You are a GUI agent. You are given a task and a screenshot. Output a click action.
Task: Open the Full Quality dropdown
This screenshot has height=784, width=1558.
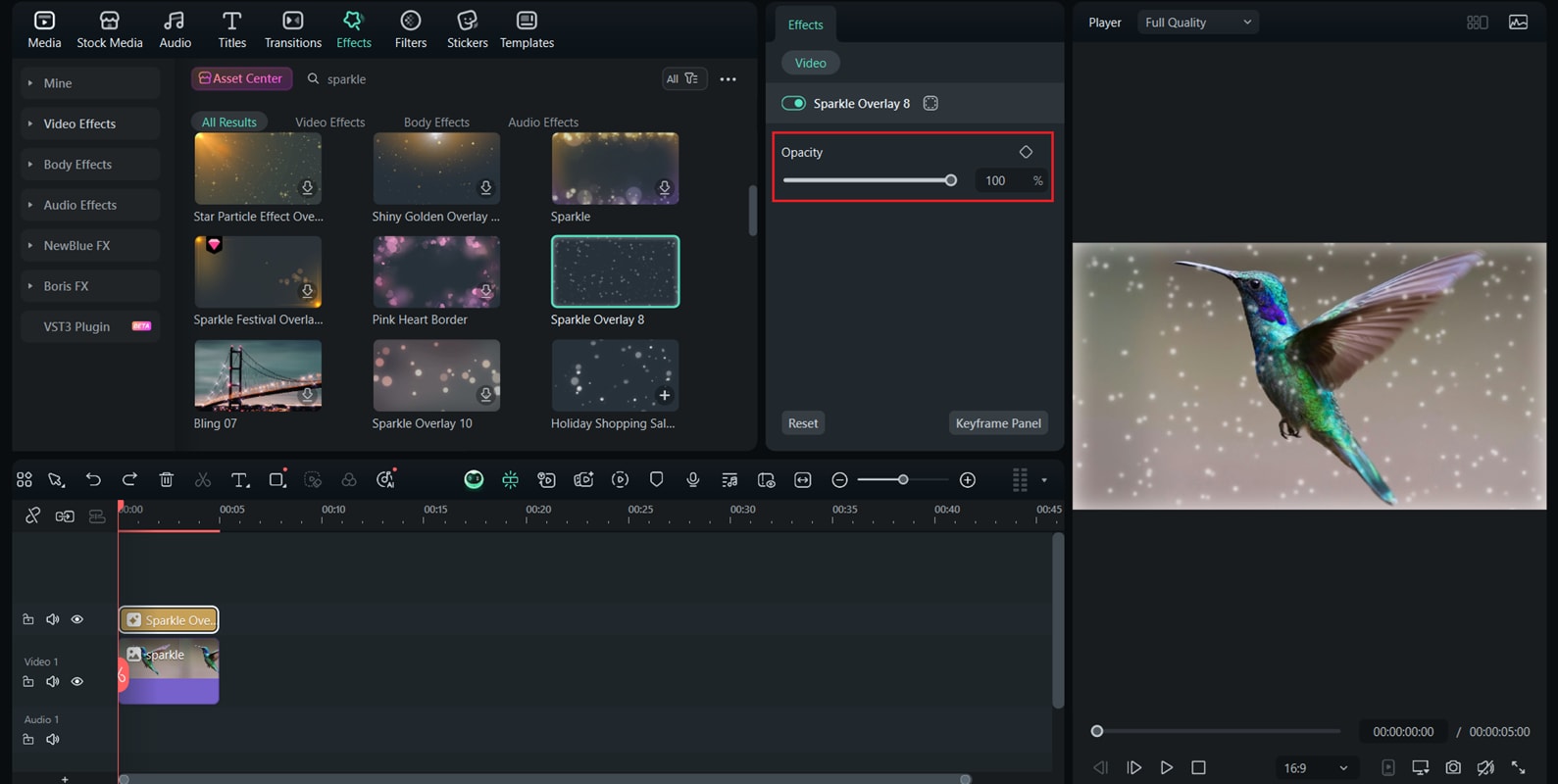tap(1198, 23)
